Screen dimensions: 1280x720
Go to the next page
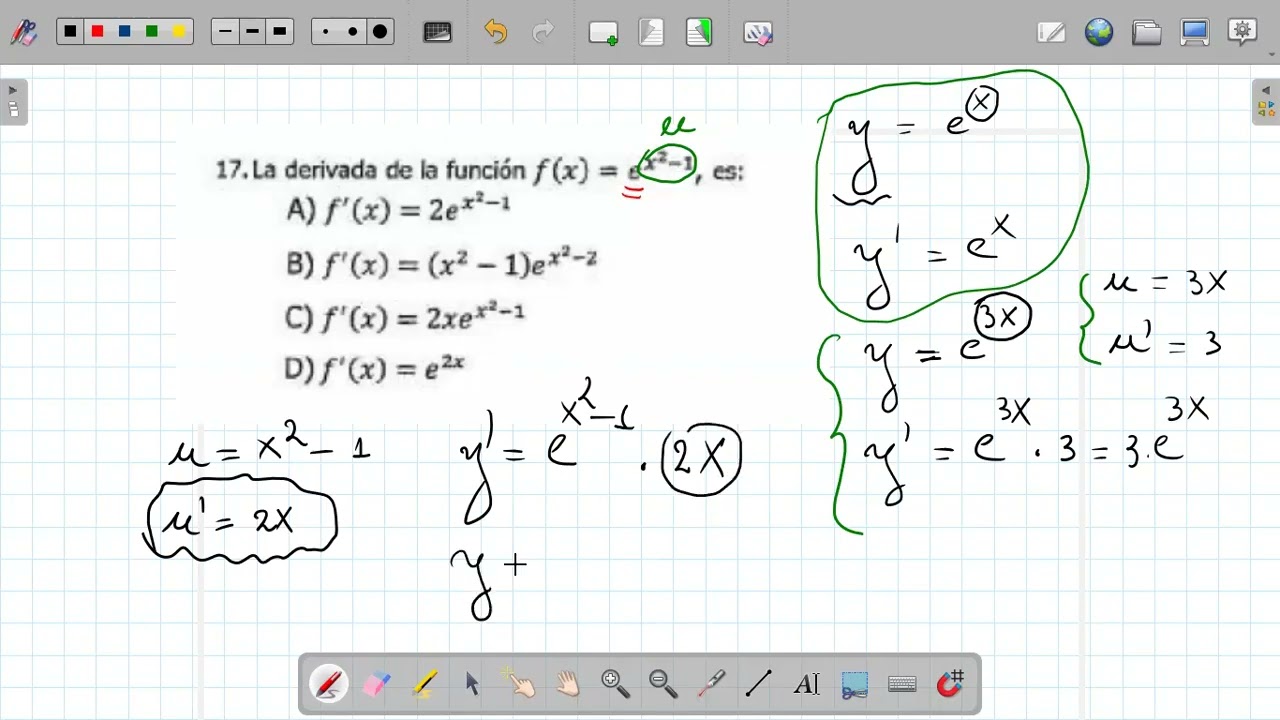(699, 33)
